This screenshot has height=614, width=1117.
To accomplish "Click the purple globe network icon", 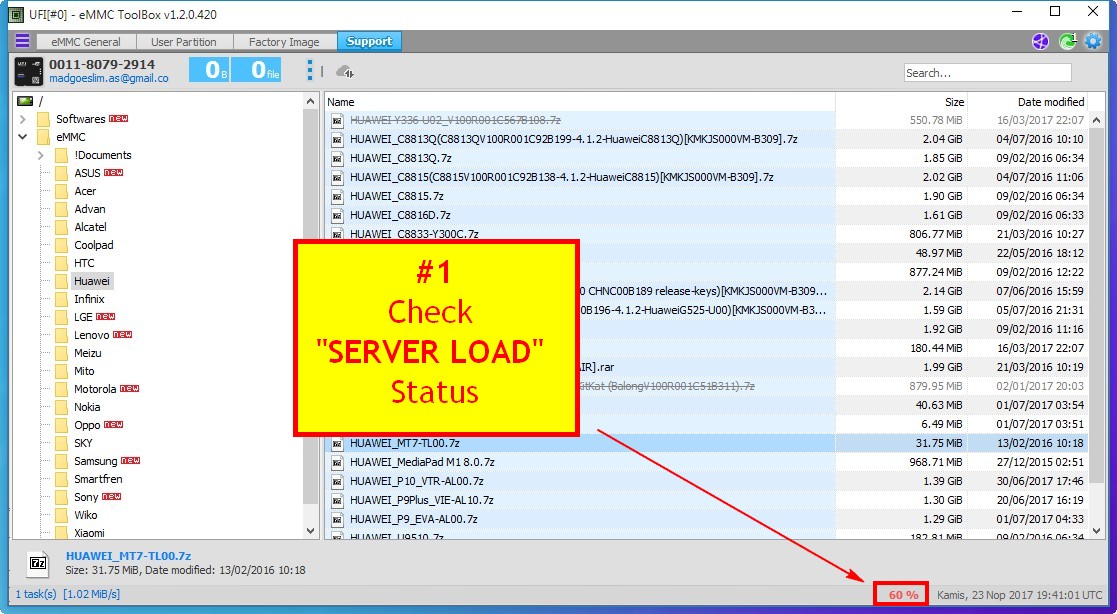I will click(x=1040, y=41).
